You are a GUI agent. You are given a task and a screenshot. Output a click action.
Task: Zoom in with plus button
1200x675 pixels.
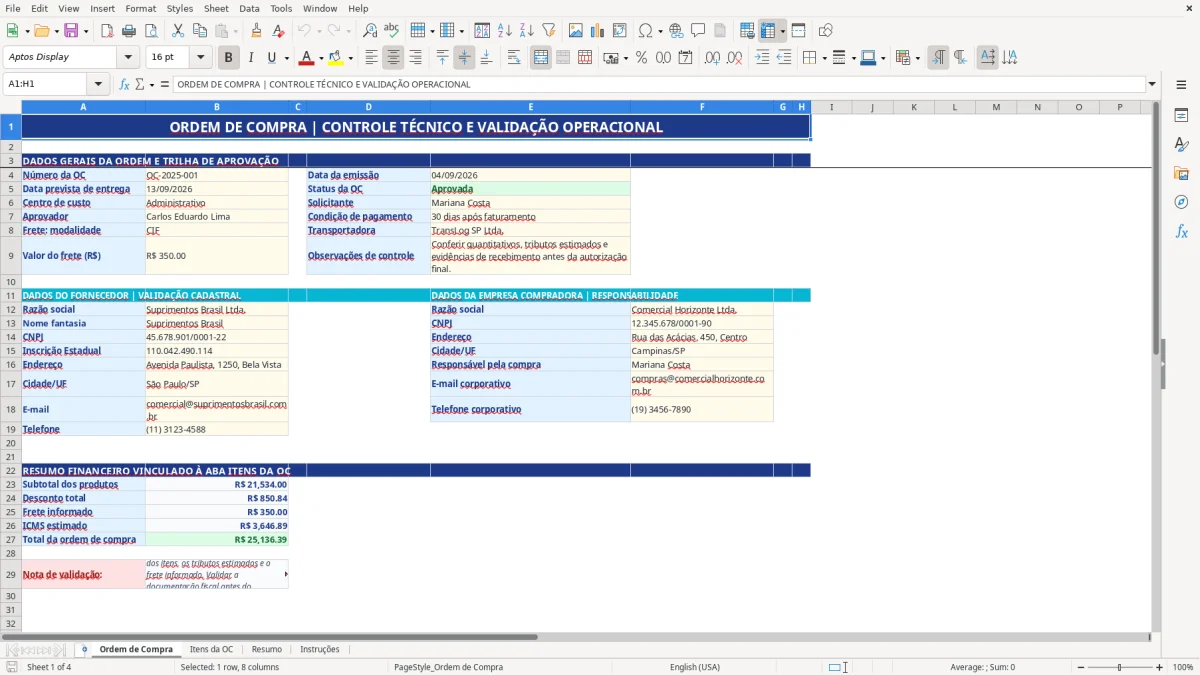(x=1160, y=667)
